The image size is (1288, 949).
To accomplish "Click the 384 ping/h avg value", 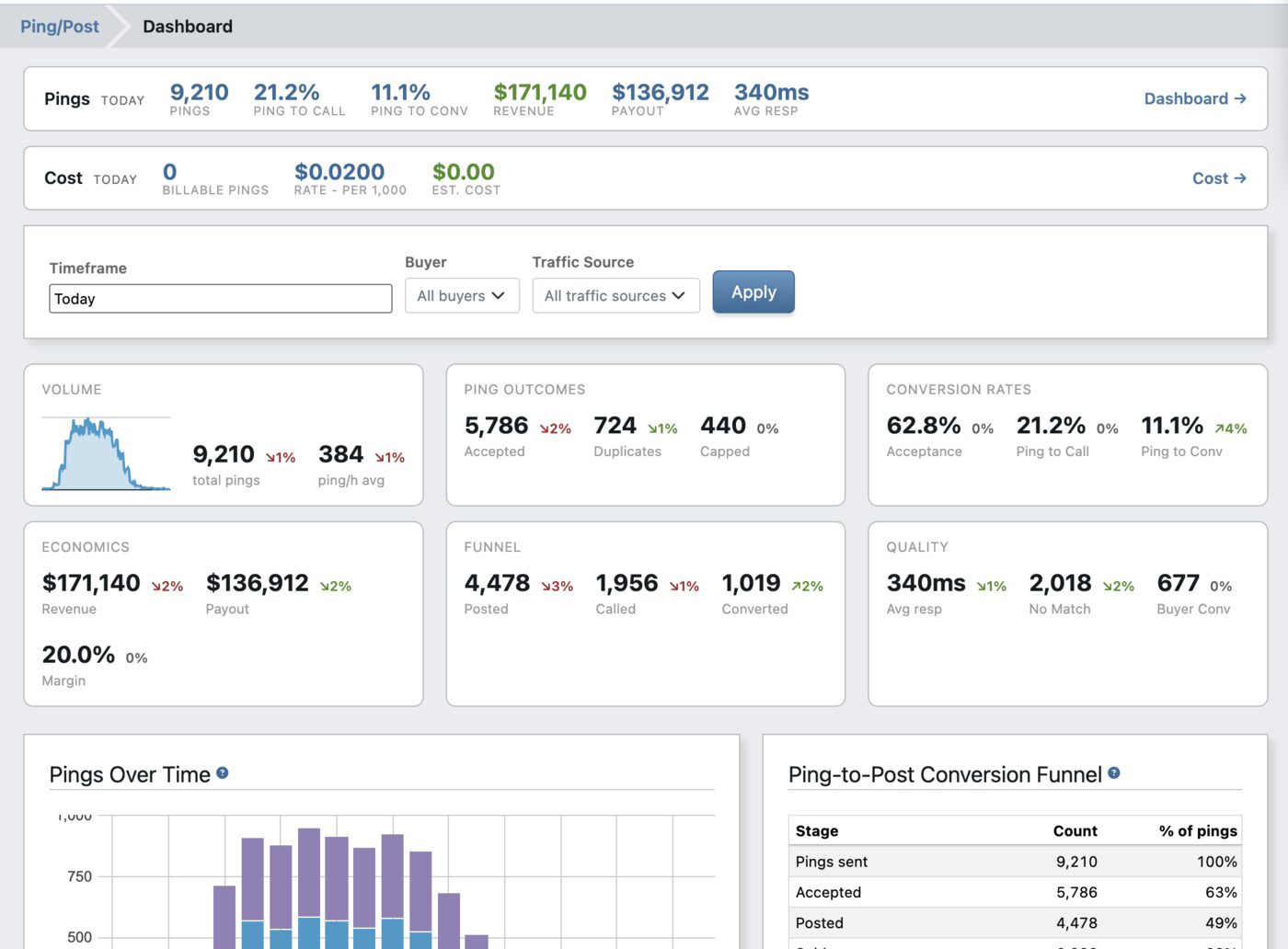I will 340,454.
